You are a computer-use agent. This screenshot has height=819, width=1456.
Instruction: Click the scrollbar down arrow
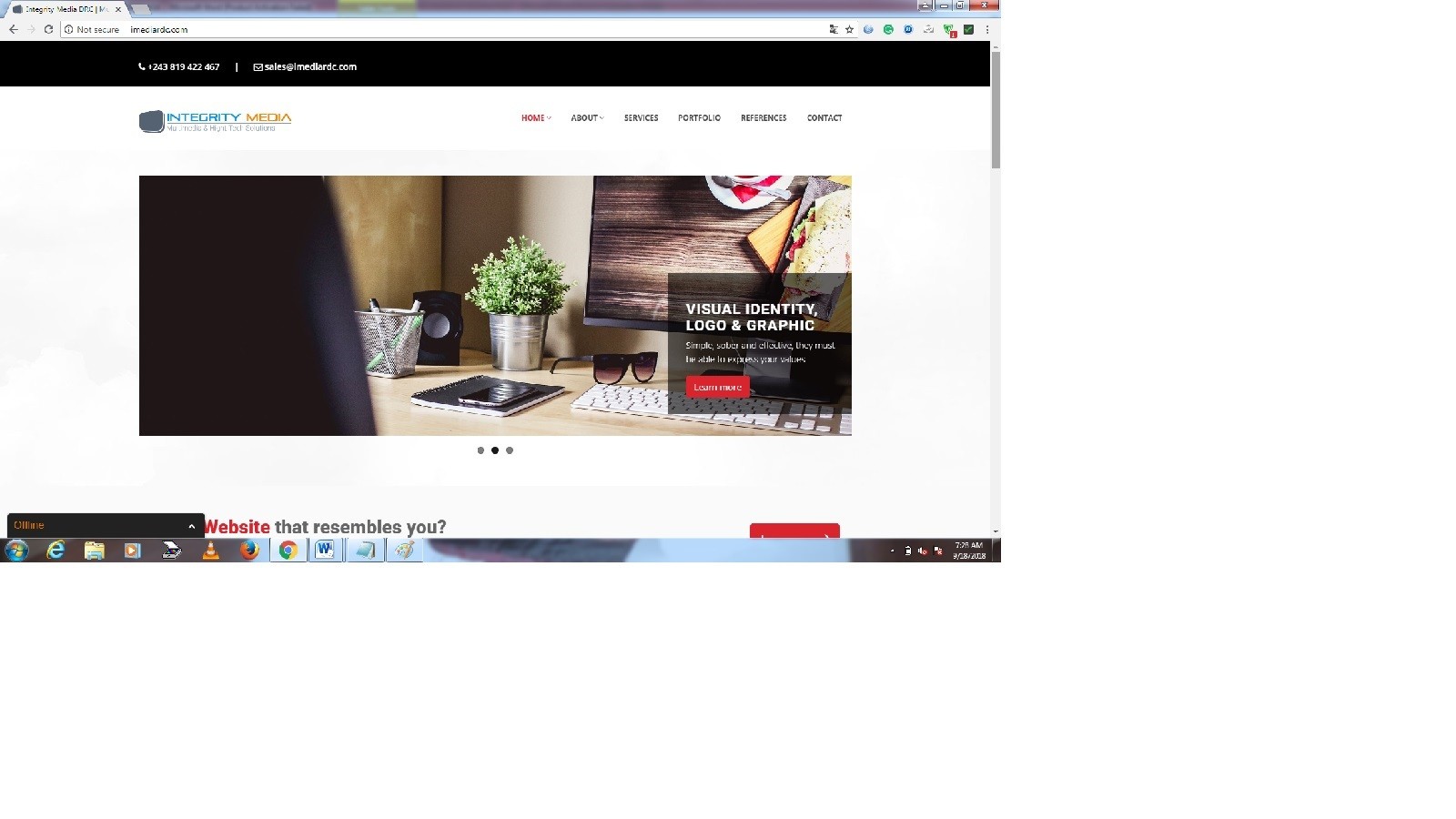point(996,531)
